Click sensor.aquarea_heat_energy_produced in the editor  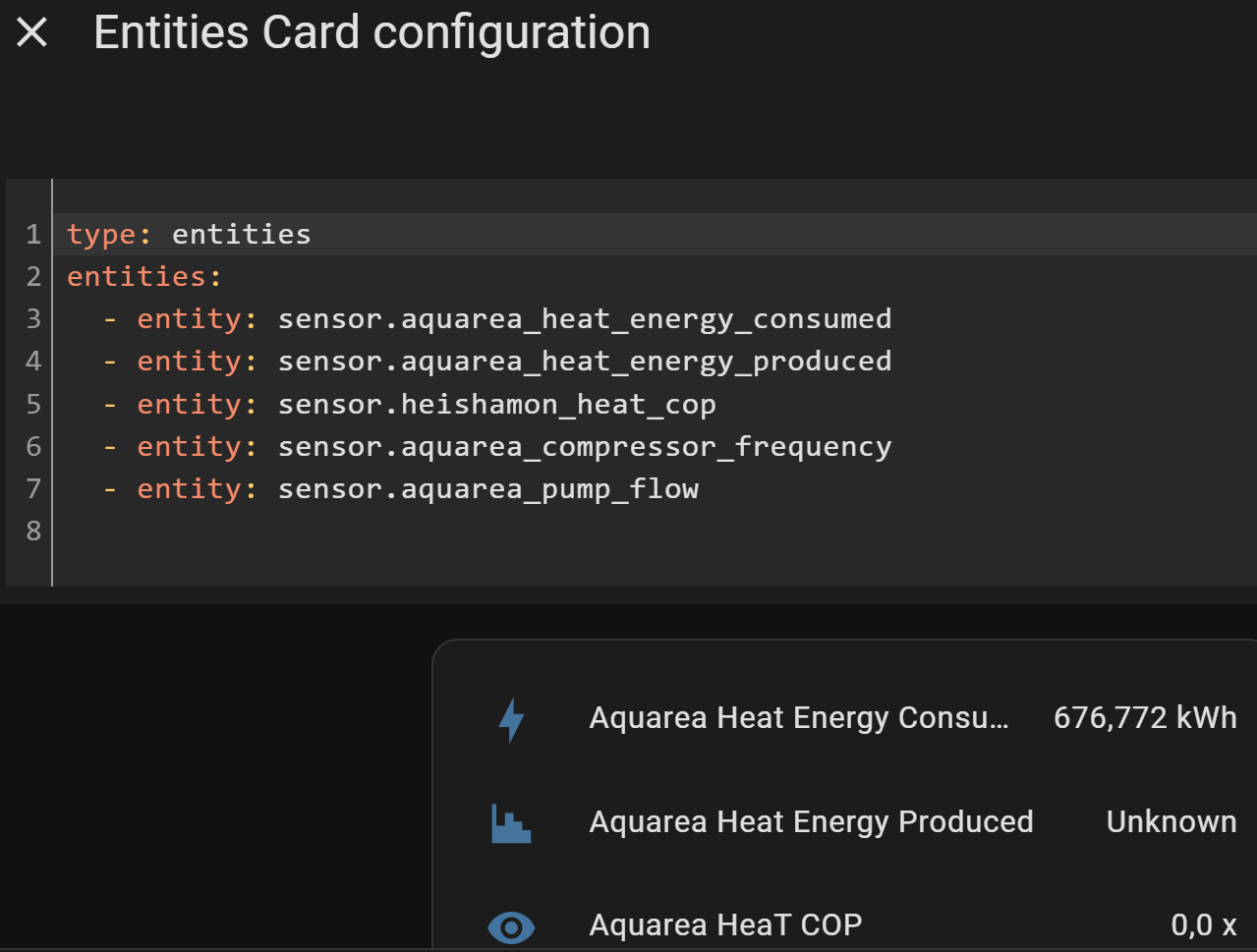[x=584, y=362]
